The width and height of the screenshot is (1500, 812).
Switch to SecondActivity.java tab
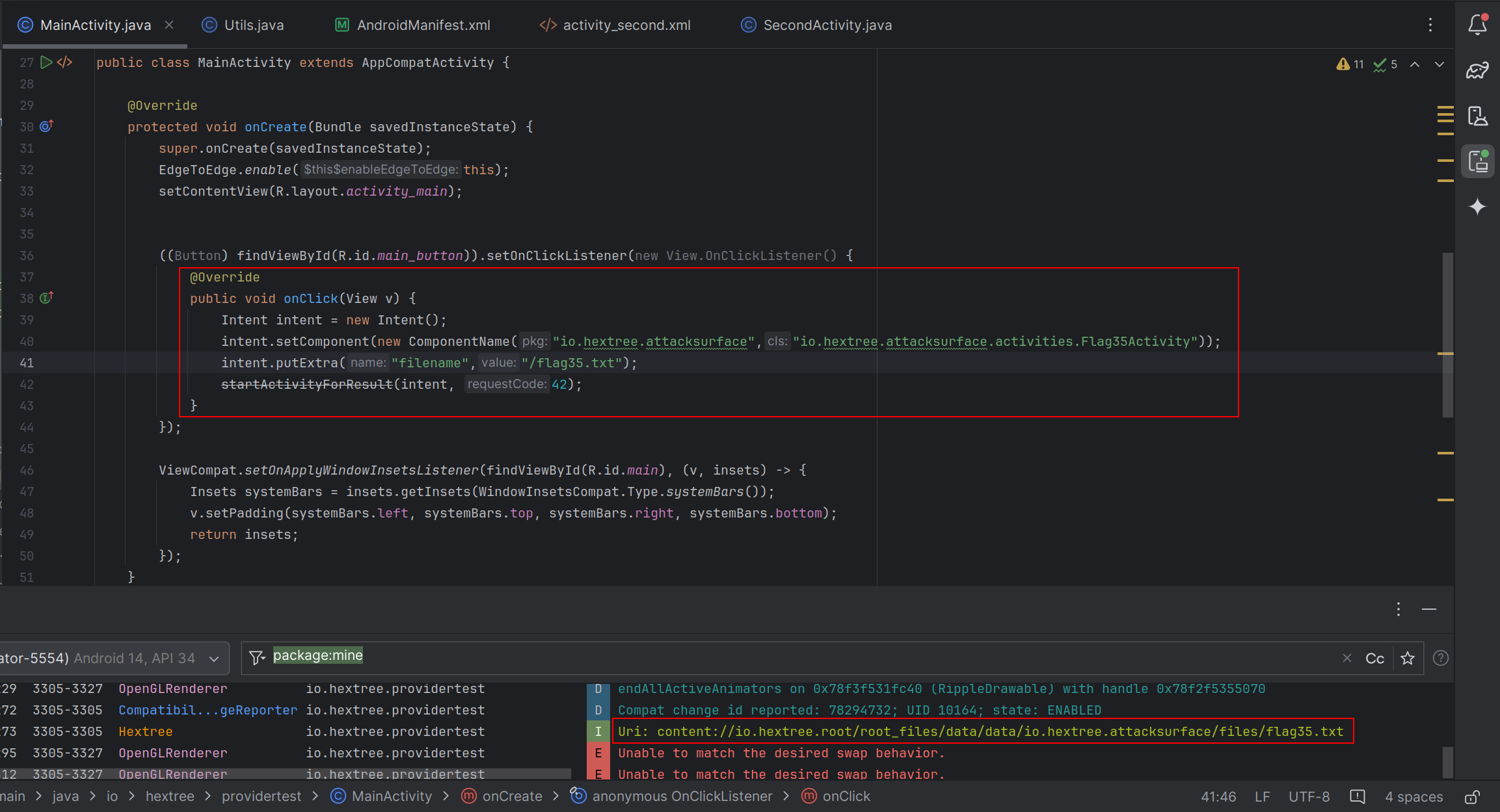pos(816,25)
